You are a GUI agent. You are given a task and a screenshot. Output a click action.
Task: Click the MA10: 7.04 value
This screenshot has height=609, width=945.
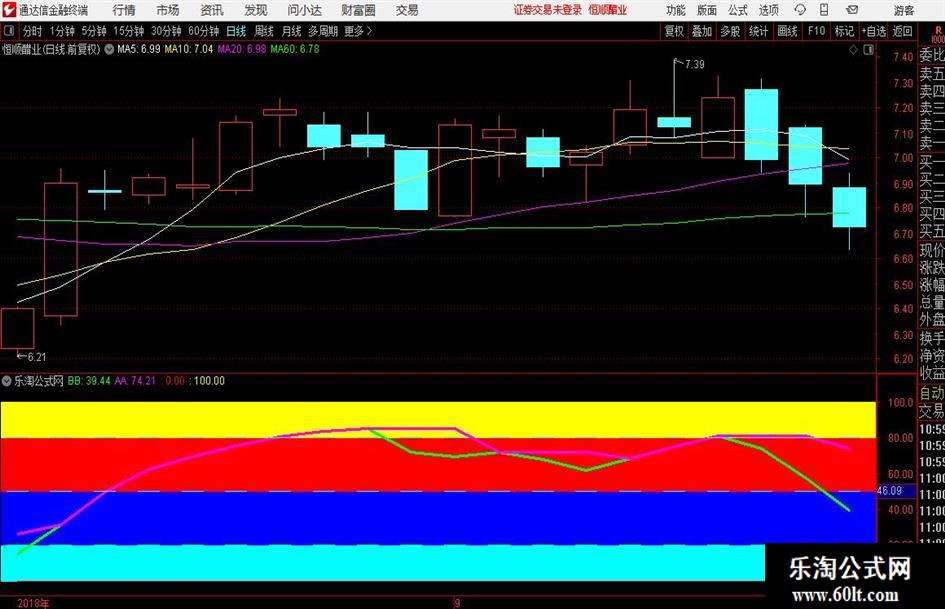click(189, 49)
